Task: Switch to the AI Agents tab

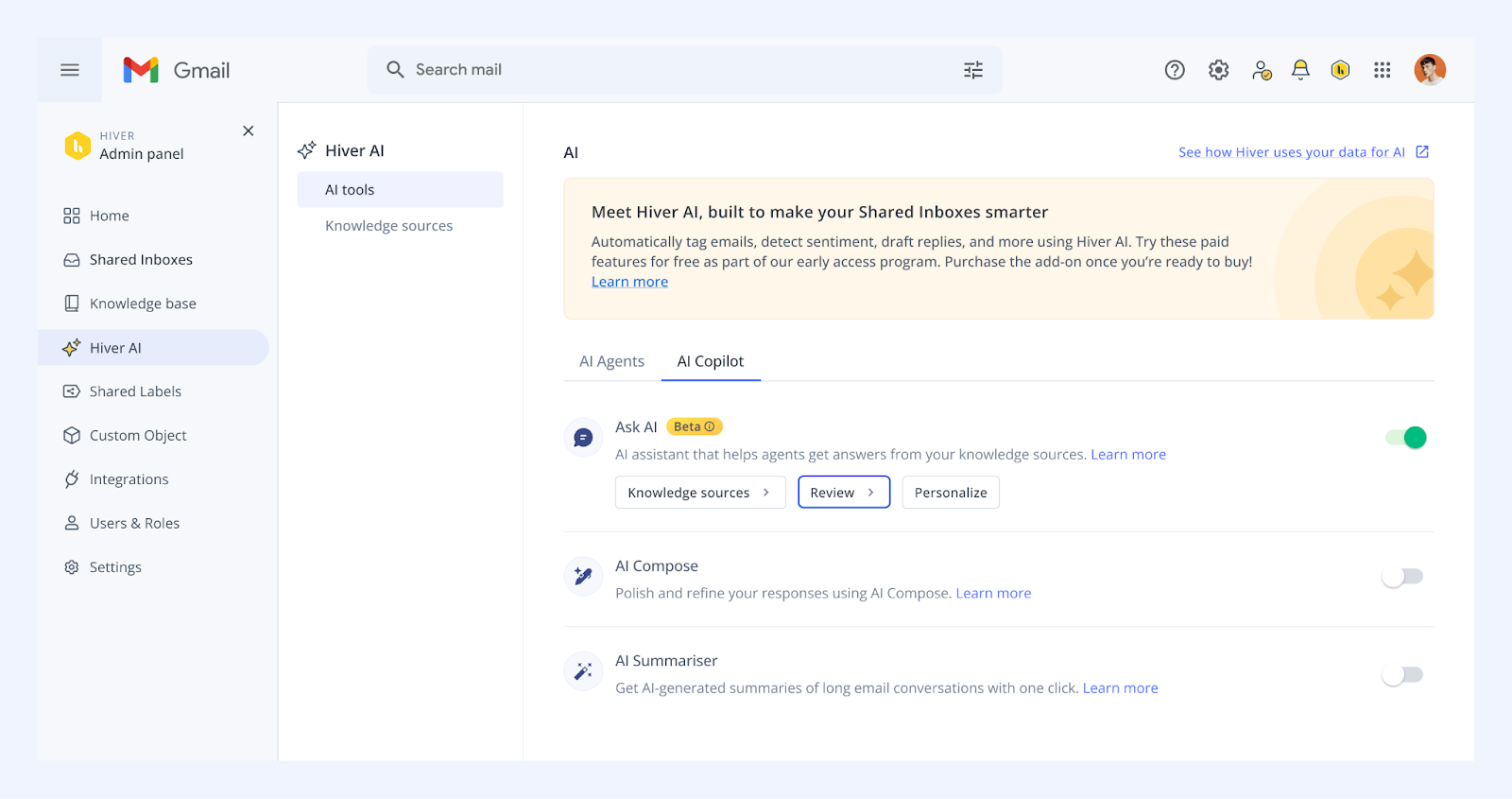Action: point(611,361)
